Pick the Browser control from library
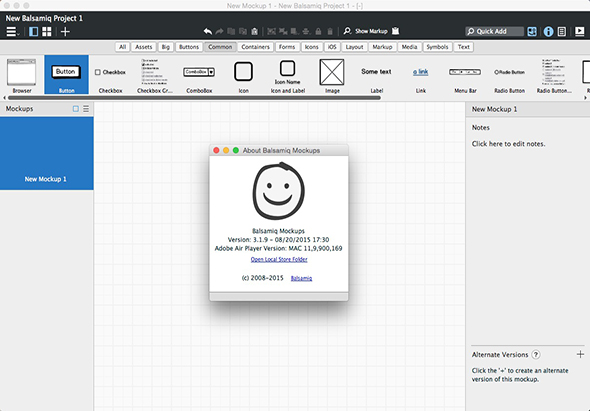This screenshot has width=590, height=411. coord(22,75)
